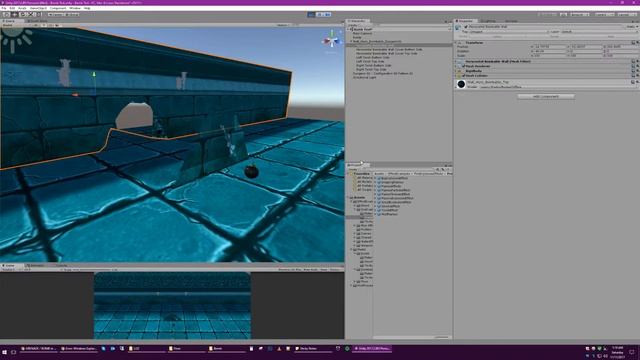The height and width of the screenshot is (360, 640).
Task: Open the material gear settings in Inspector
Action: point(637,82)
